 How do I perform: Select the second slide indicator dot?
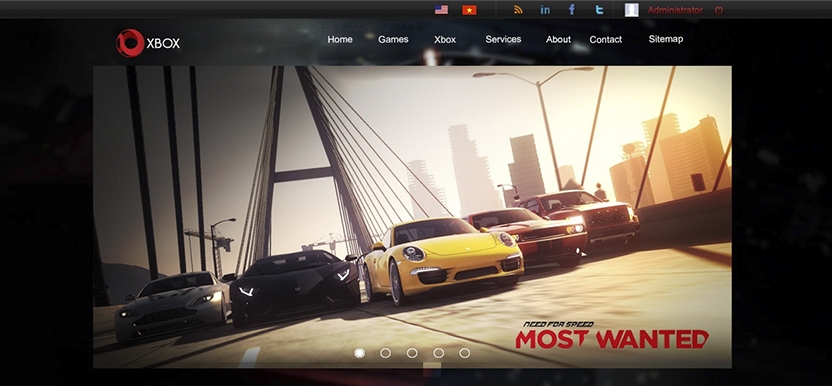point(386,353)
